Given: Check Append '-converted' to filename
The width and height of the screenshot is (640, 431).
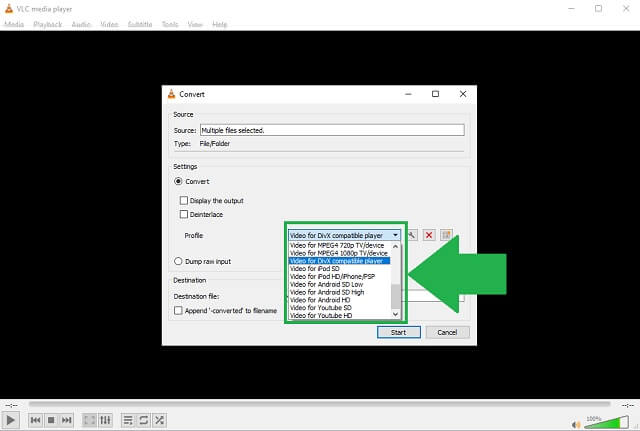Looking at the screenshot, I should (x=178, y=311).
